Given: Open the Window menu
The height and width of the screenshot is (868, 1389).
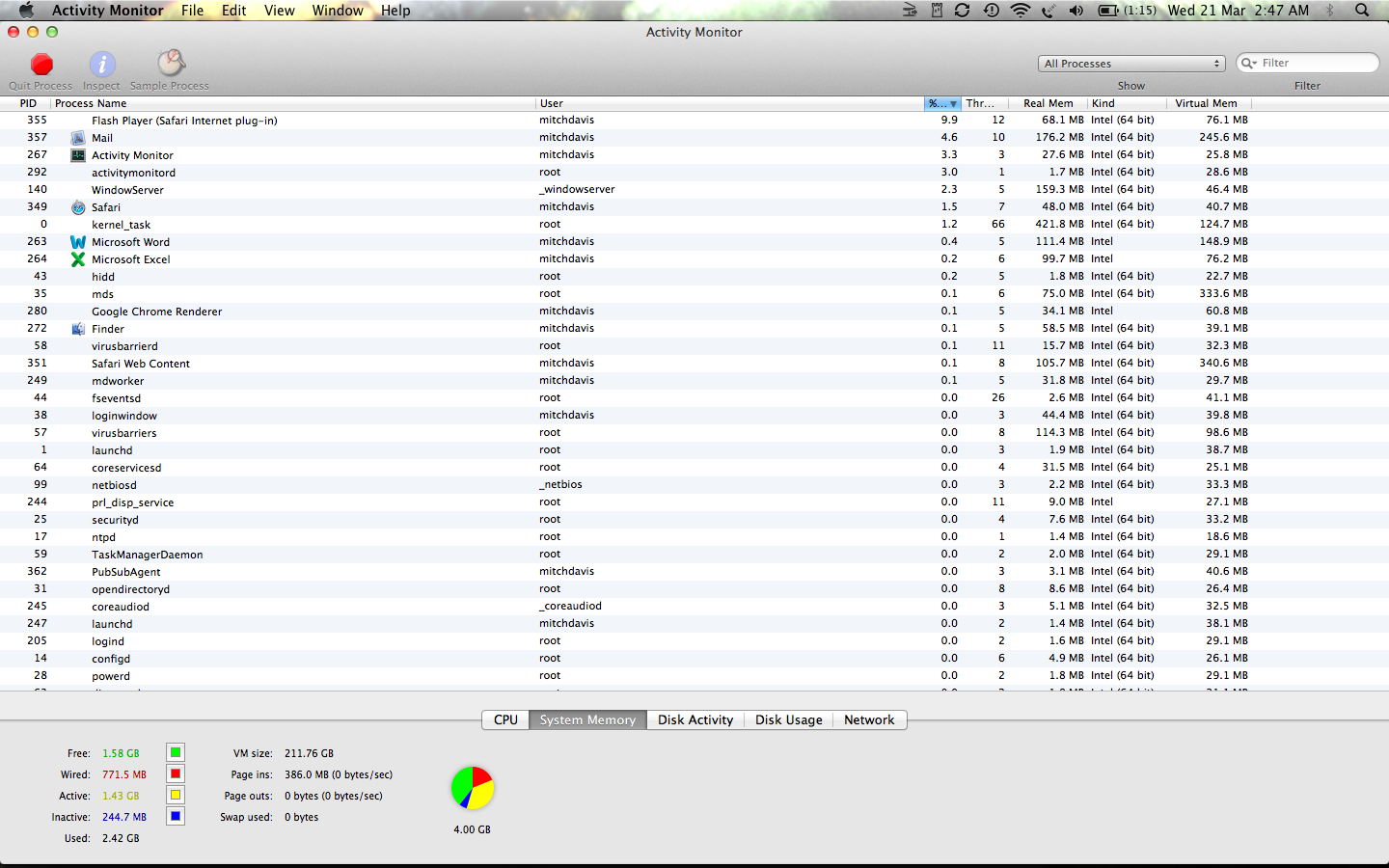Looking at the screenshot, I should click(338, 10).
